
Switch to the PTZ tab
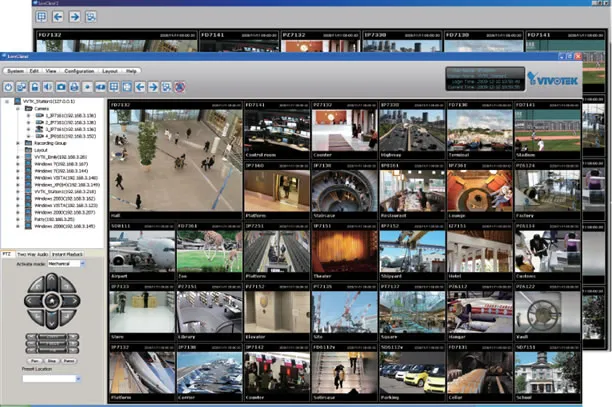click(x=7, y=254)
